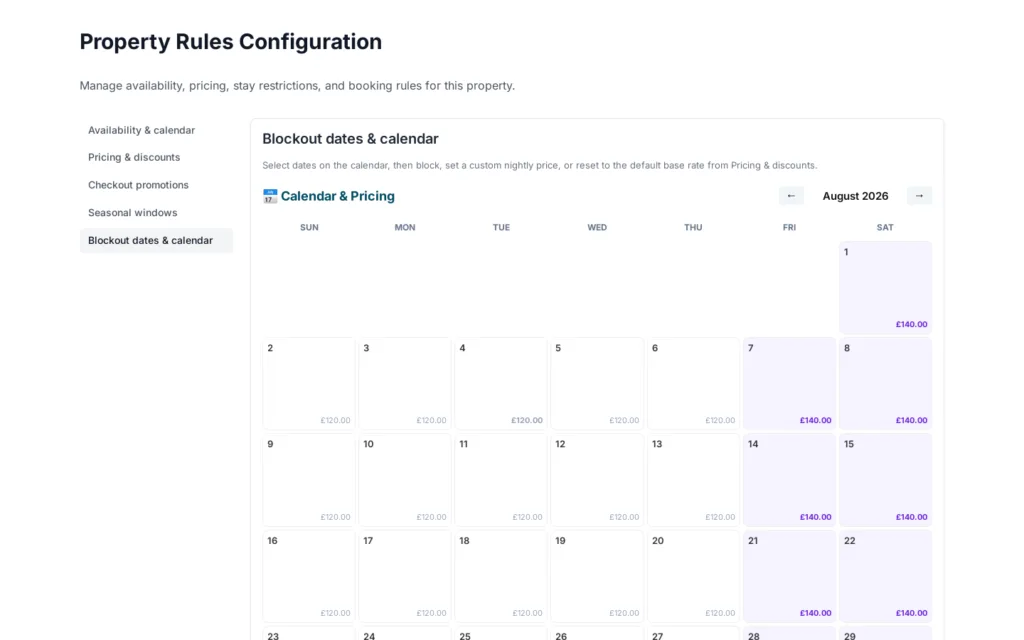The height and width of the screenshot is (640, 1024).
Task: Choose August 17 date cell
Action: point(405,577)
